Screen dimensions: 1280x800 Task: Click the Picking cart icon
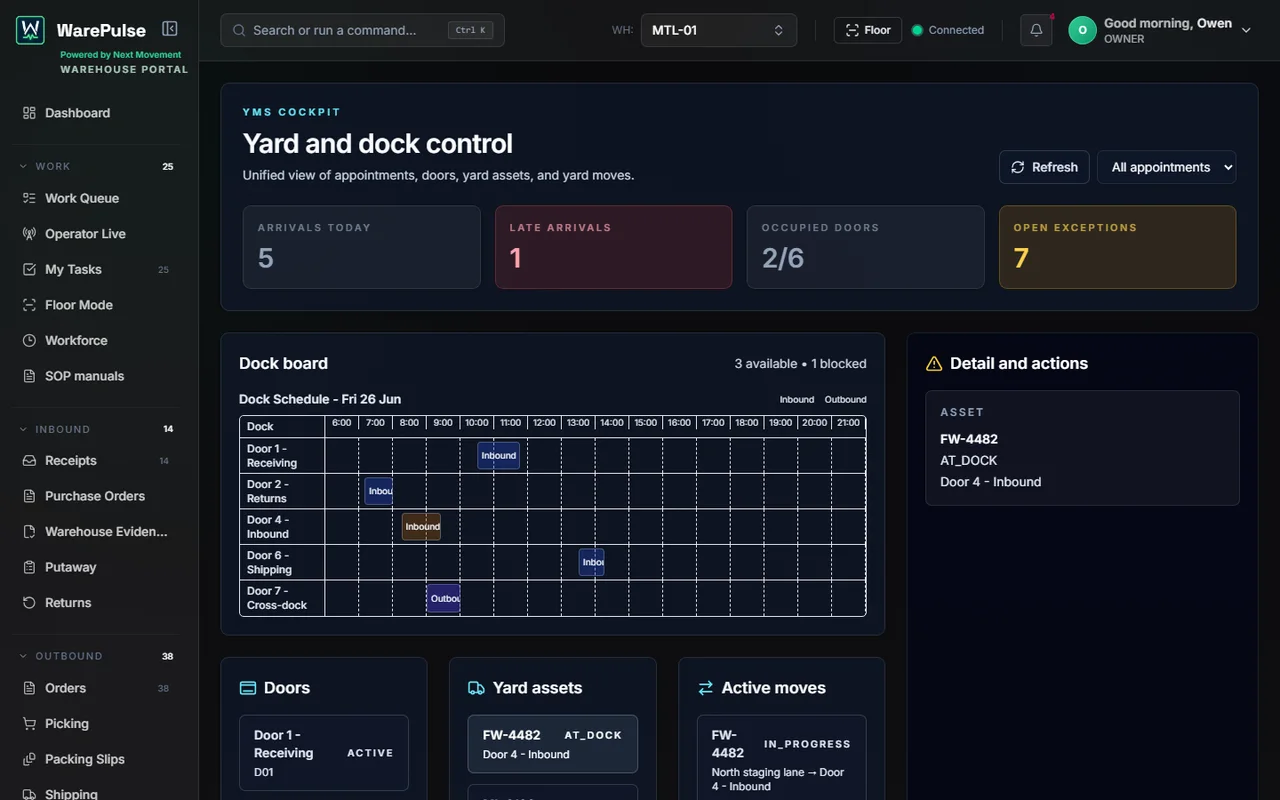(29, 724)
